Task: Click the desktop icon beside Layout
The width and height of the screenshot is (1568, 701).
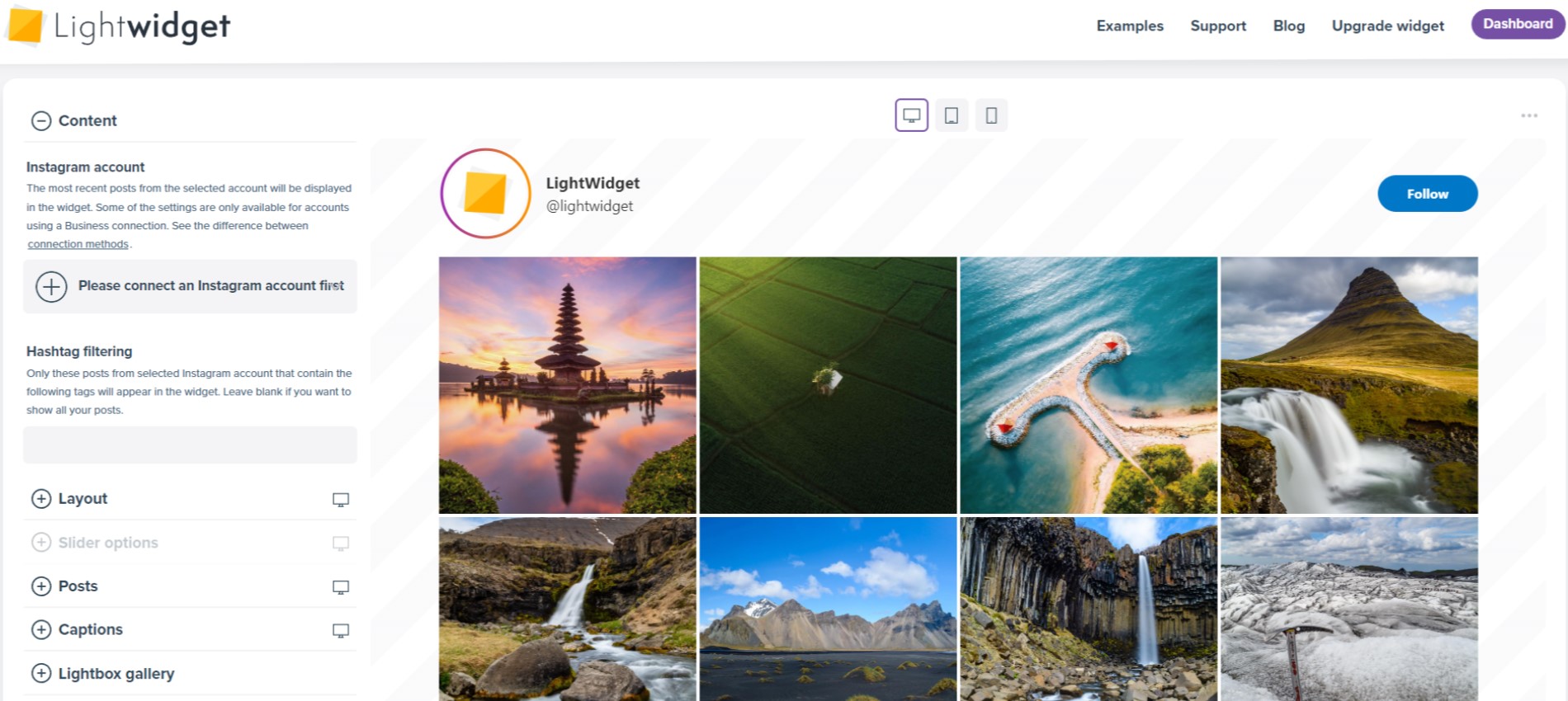Action: click(340, 500)
